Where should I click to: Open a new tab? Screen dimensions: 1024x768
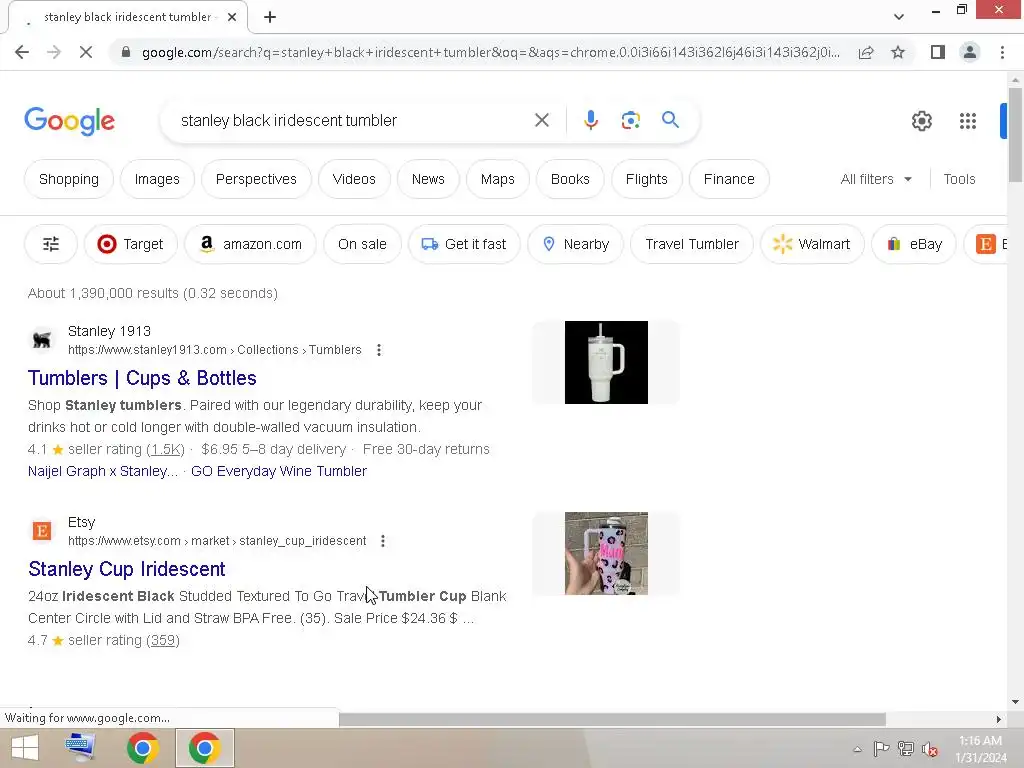click(270, 17)
